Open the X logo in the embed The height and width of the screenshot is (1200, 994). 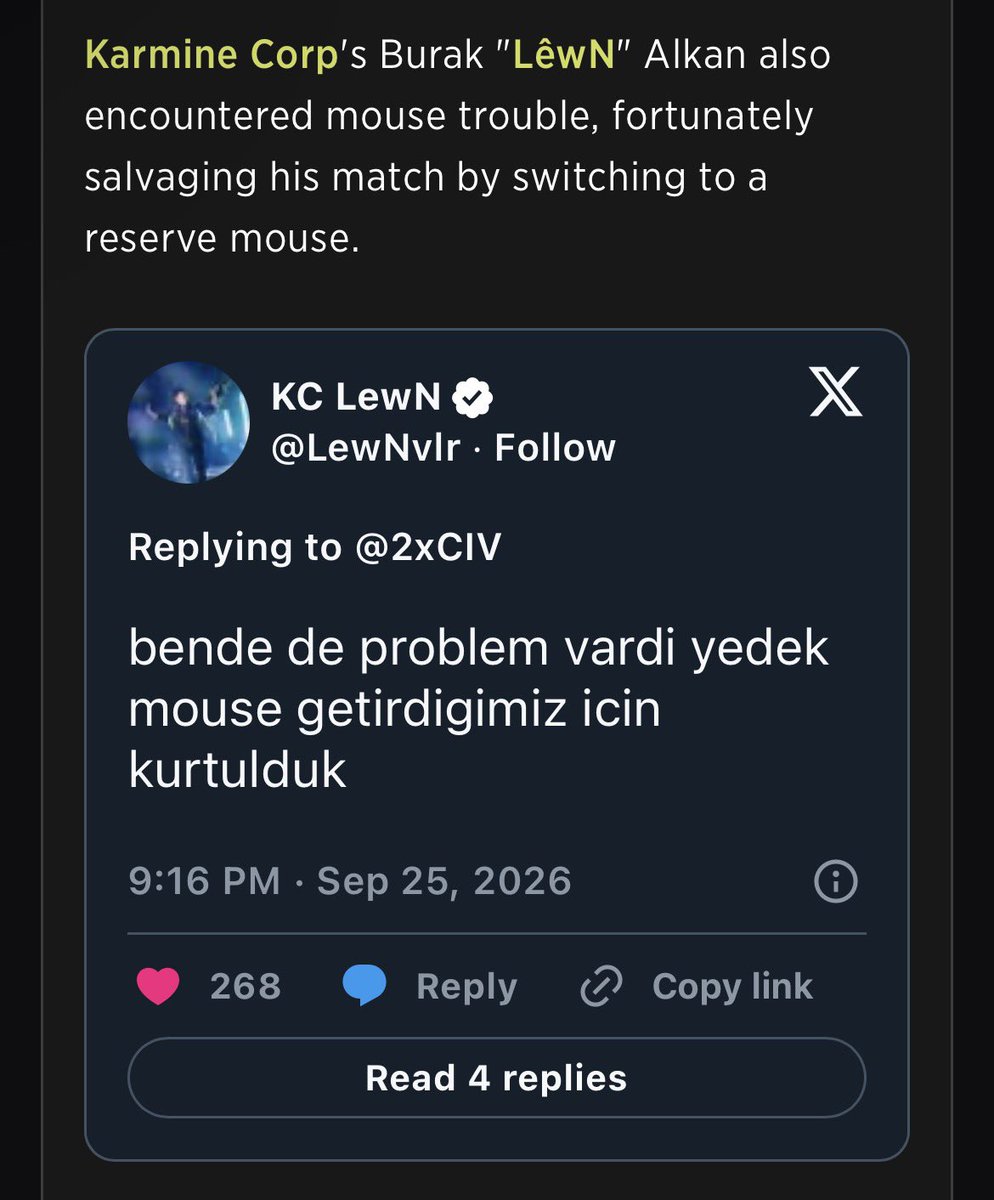tap(835, 390)
